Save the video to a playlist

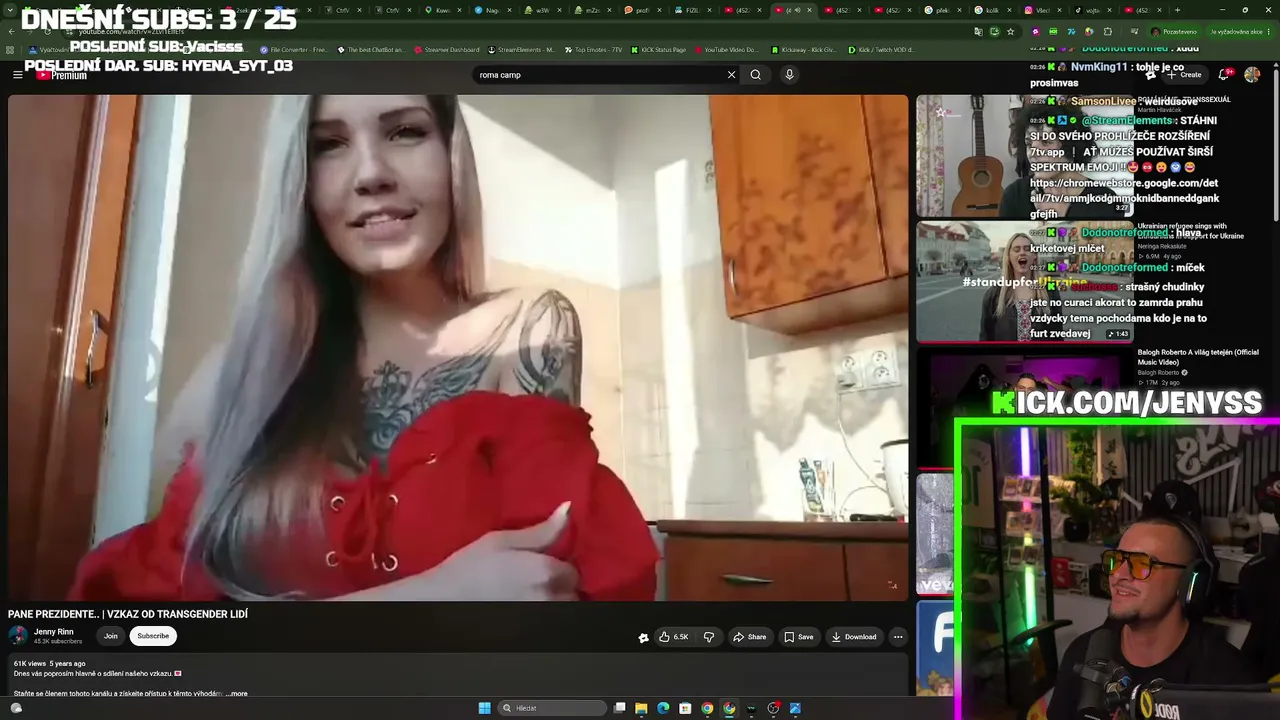point(798,637)
